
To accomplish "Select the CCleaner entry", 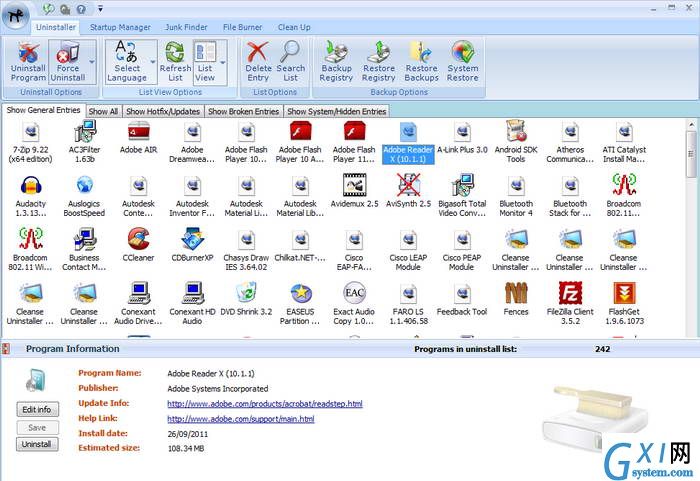I will point(138,246).
